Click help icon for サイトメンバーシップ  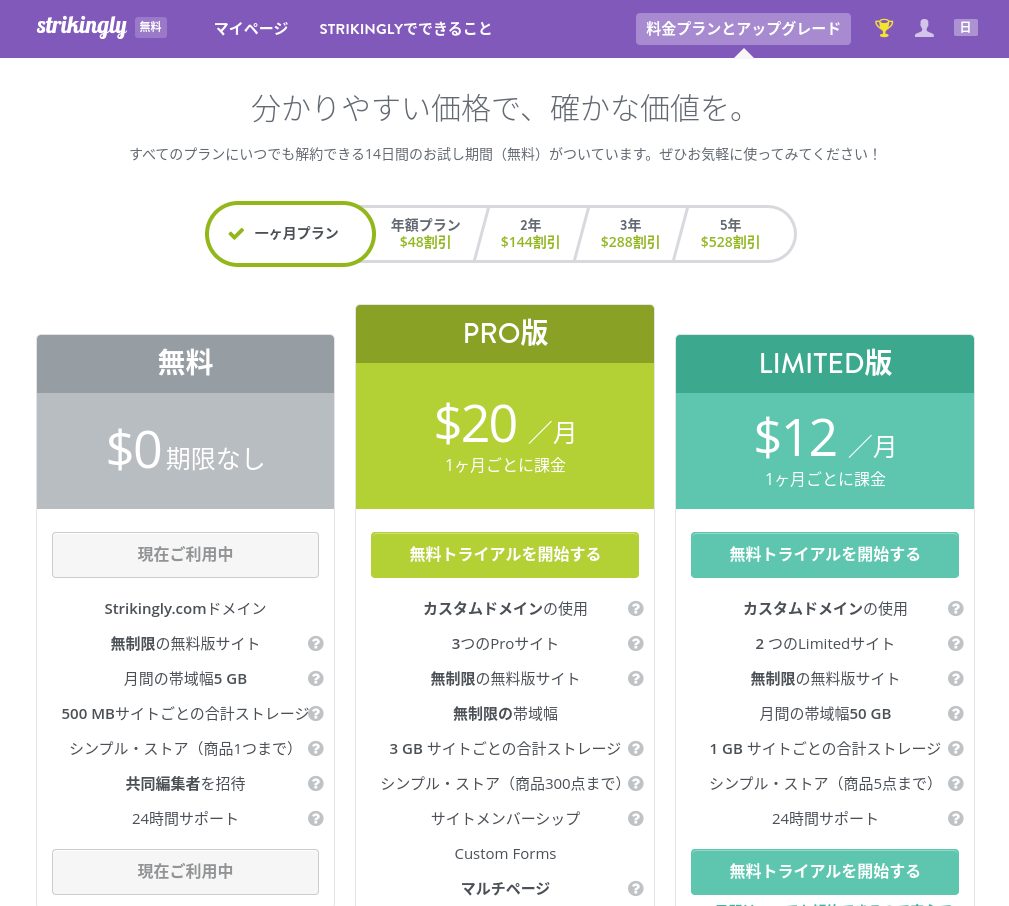coord(636,818)
